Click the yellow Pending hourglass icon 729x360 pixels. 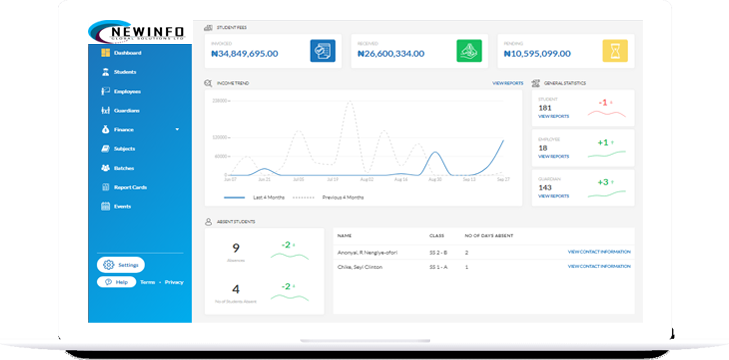click(x=615, y=51)
